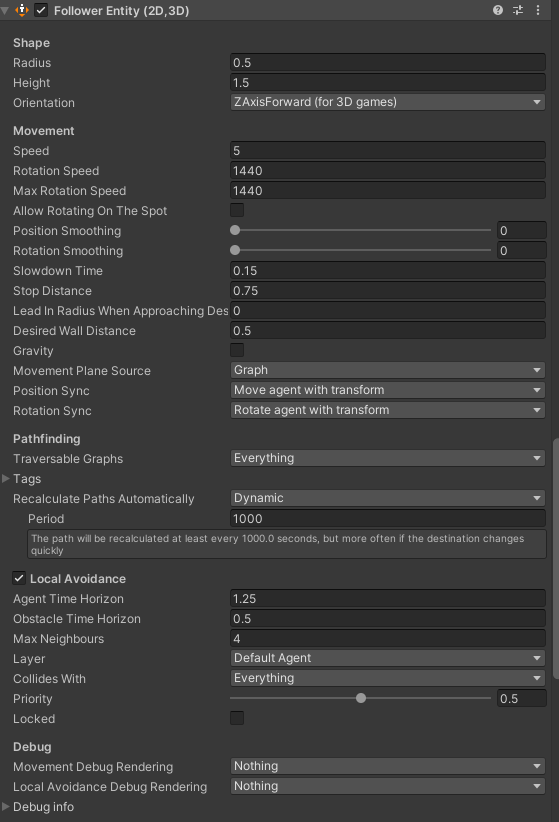Click the Period value field
The height and width of the screenshot is (822, 559).
[388, 518]
